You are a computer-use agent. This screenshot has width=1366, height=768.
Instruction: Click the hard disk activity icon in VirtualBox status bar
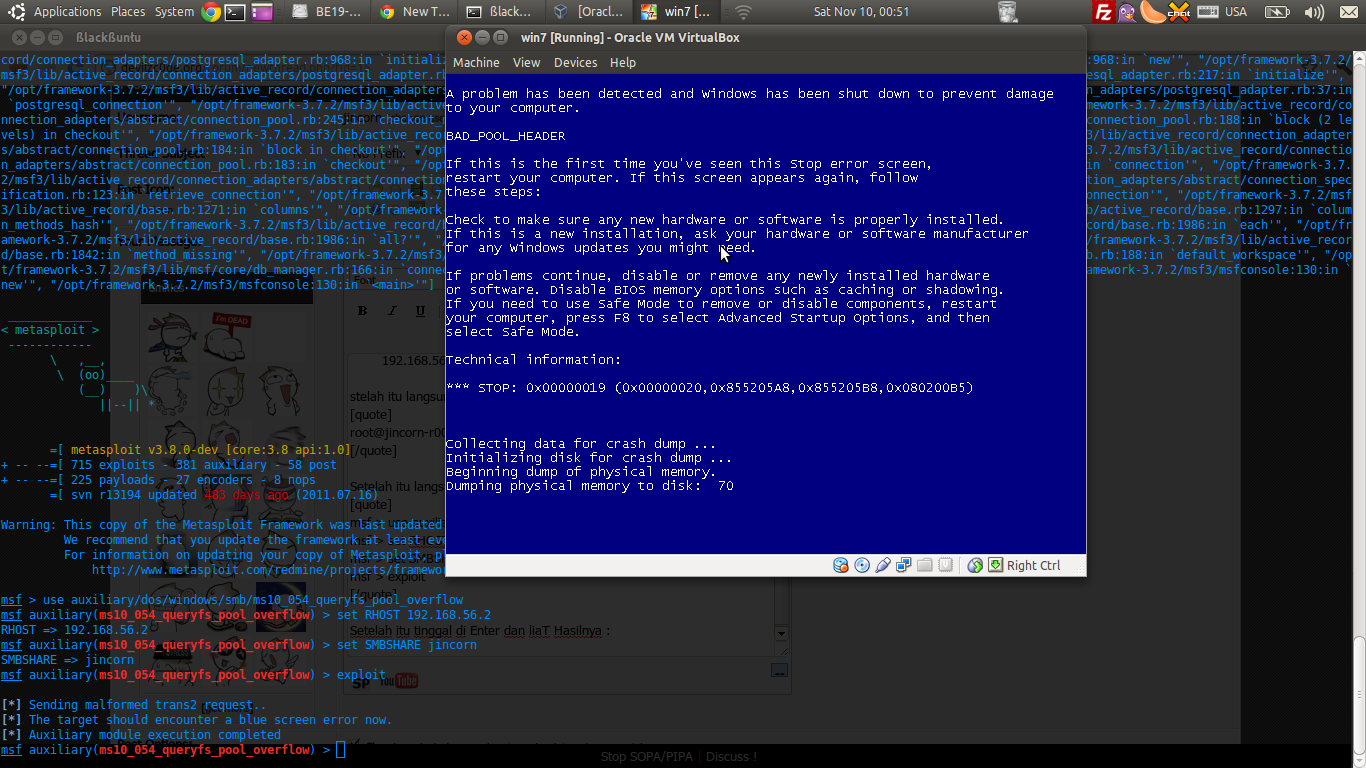click(x=841, y=565)
